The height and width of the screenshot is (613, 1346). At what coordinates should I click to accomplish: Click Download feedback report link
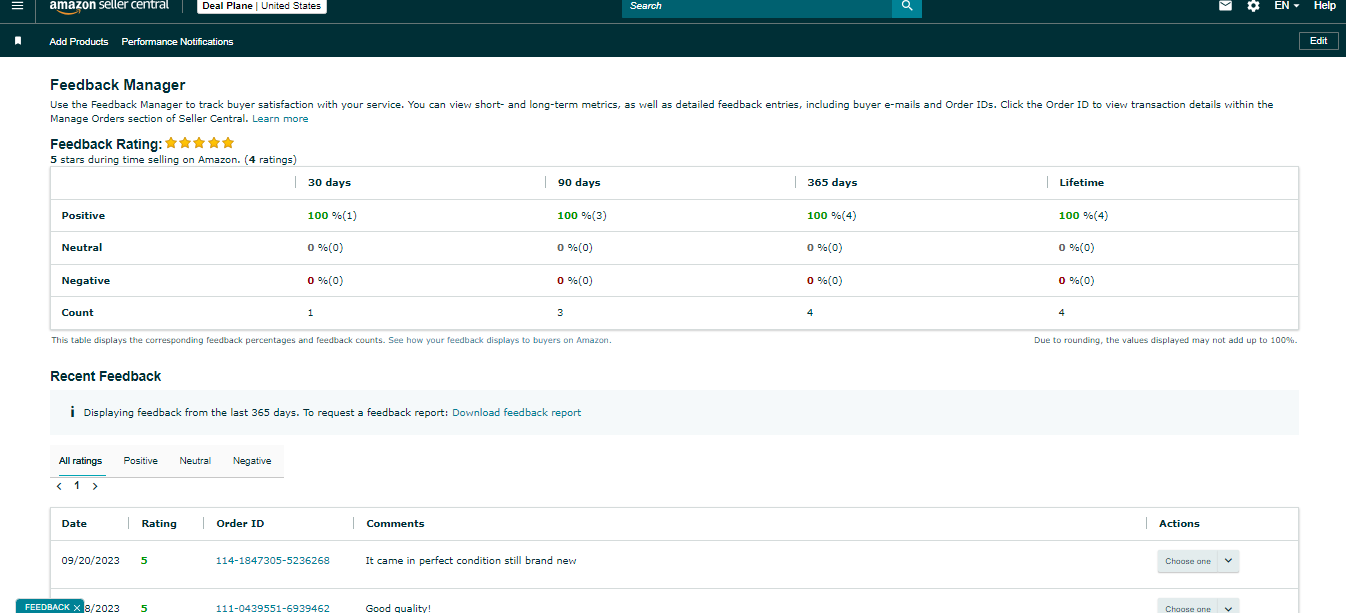[x=516, y=412]
